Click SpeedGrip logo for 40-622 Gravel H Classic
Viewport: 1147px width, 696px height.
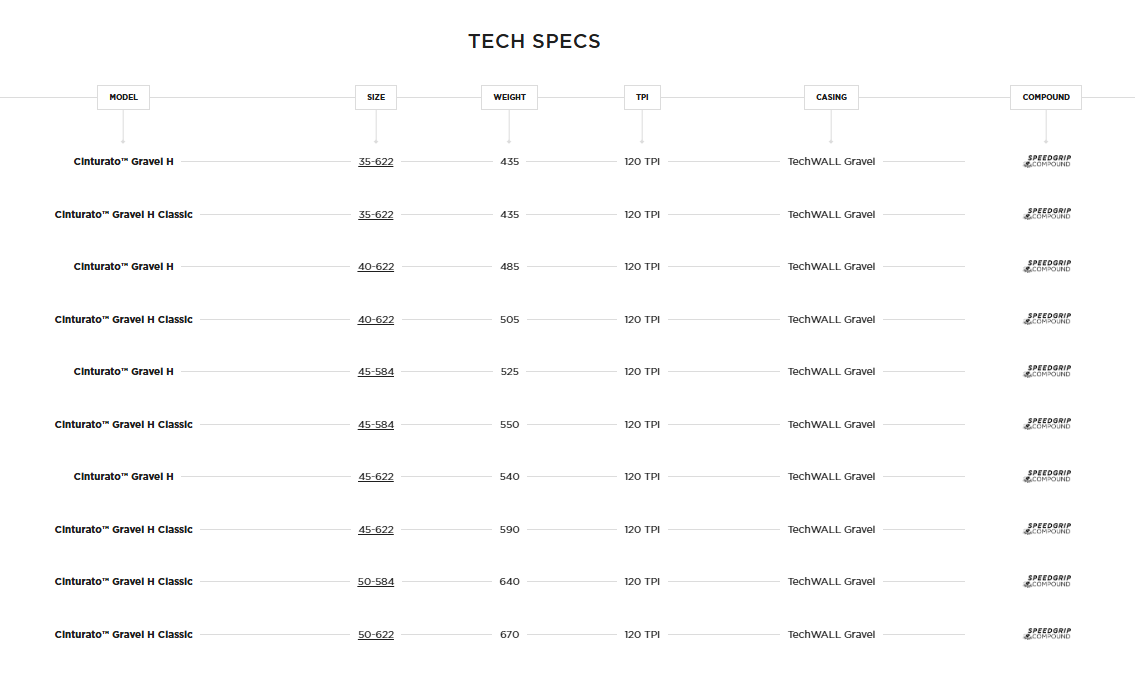pos(1047,319)
